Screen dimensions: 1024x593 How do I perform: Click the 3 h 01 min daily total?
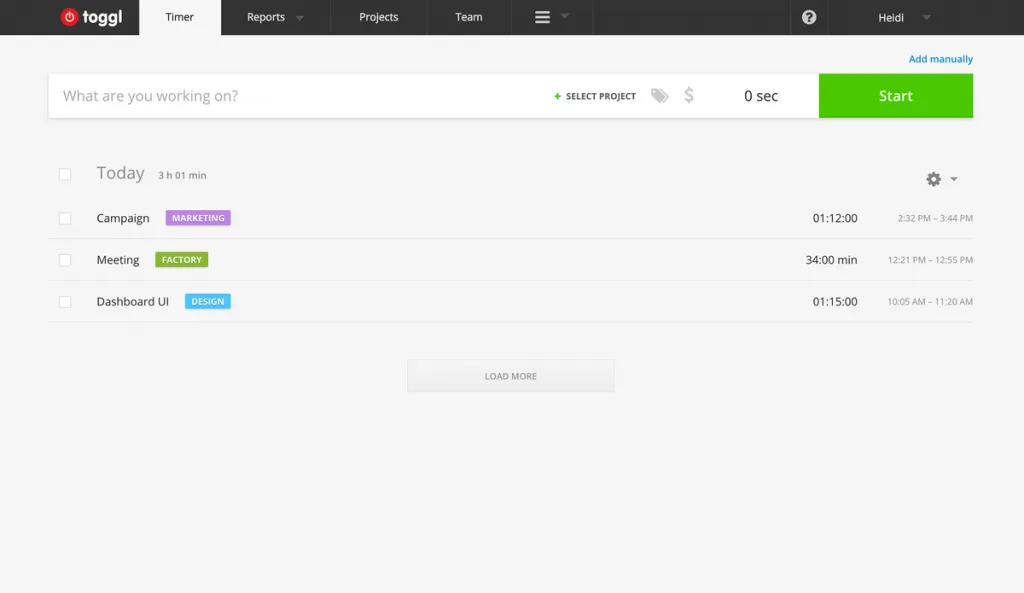182,175
